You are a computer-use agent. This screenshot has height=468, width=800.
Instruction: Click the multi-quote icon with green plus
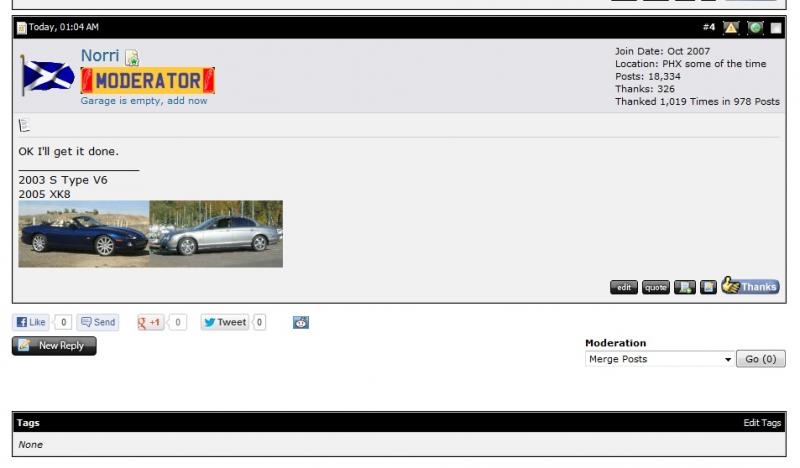(685, 287)
